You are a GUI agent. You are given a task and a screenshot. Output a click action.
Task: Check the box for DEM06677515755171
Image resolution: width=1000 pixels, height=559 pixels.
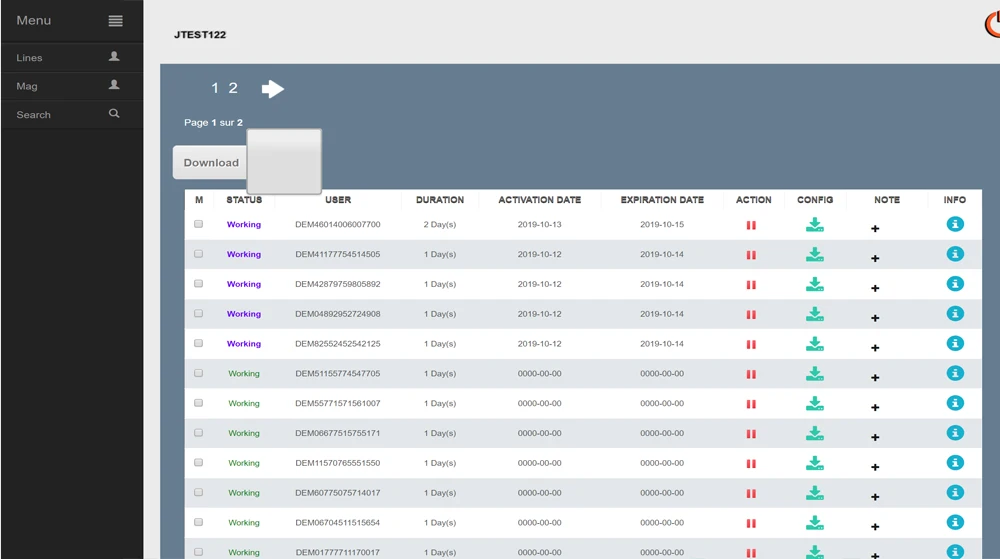(198, 433)
